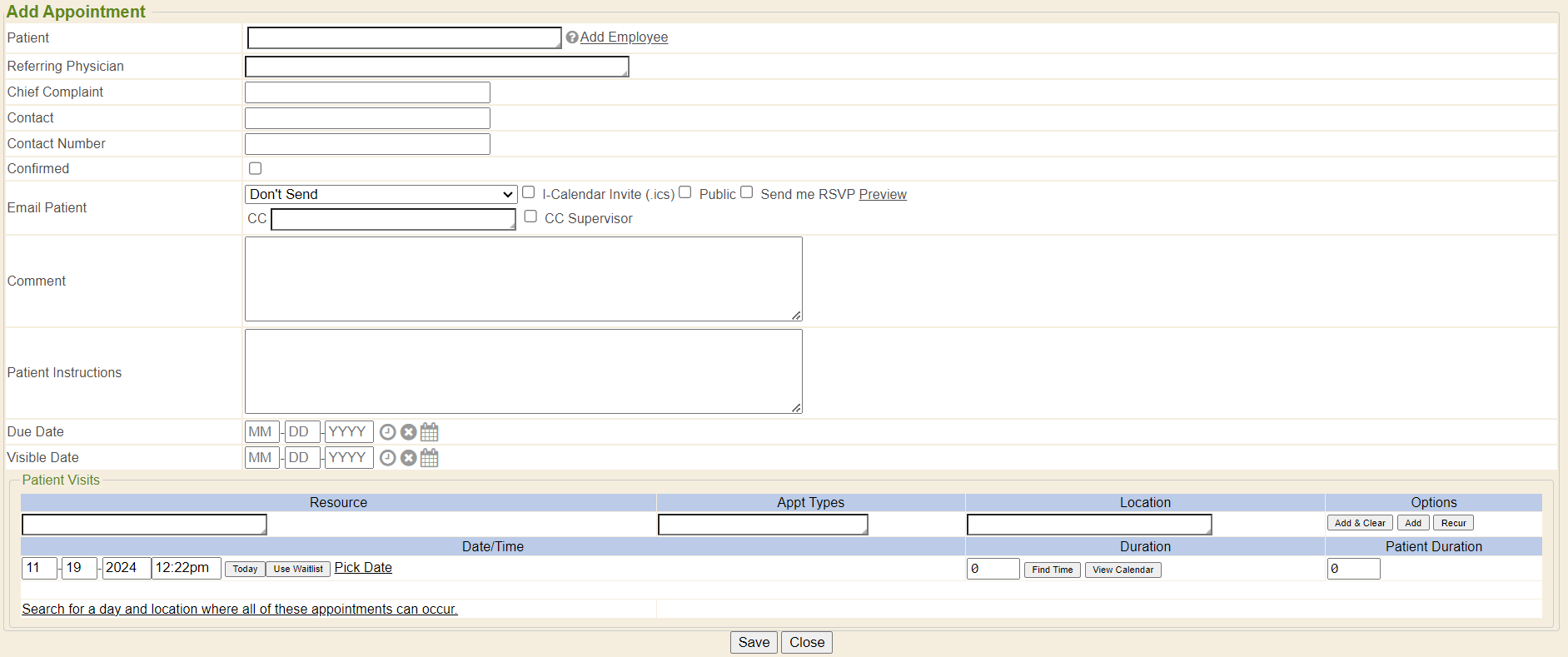Click the Patient combo box field
Image resolution: width=1568 pixels, height=657 pixels.
point(404,37)
